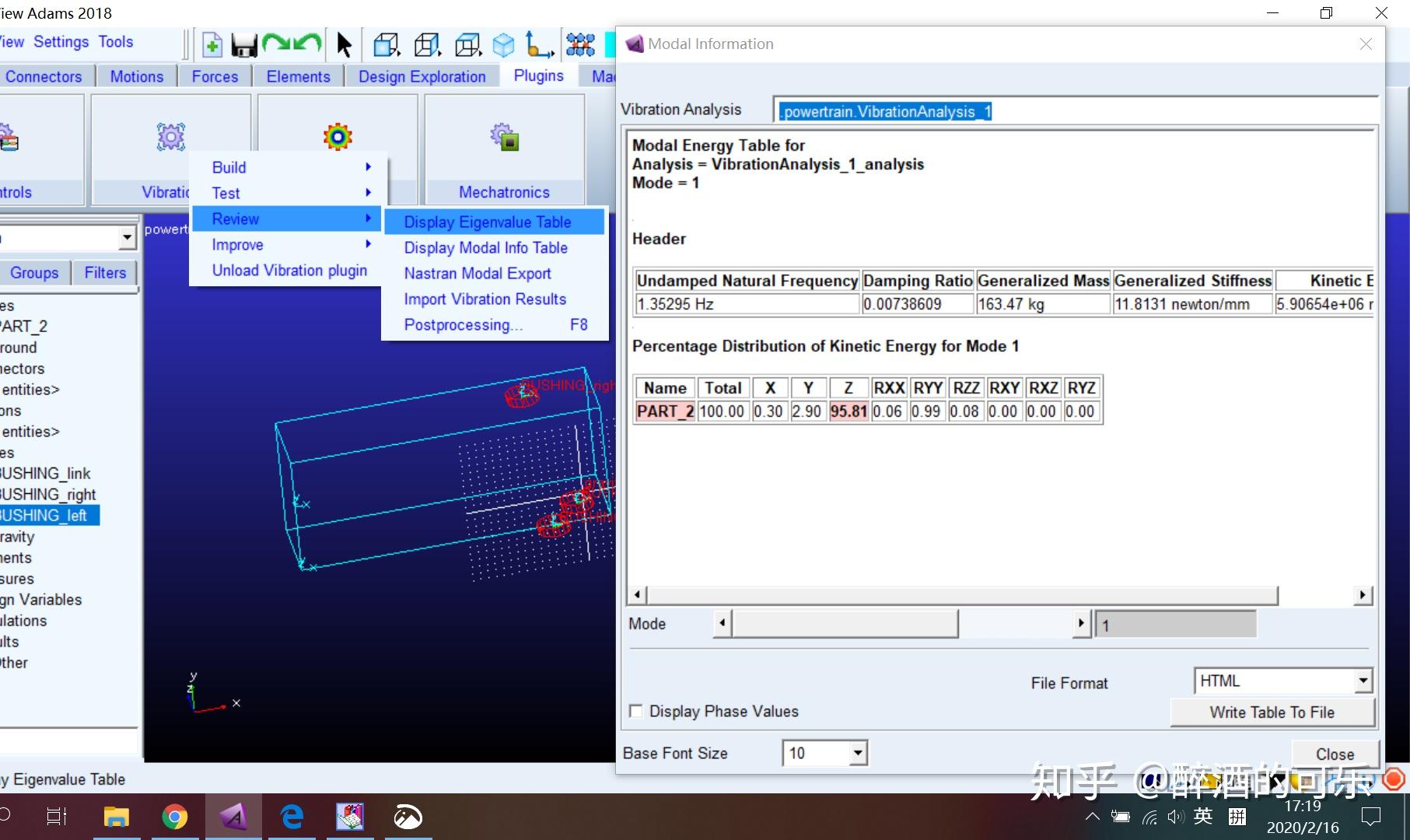Select BUSHING_right in the model tree
Viewport: 1410px width, 840px height.
coord(48,494)
